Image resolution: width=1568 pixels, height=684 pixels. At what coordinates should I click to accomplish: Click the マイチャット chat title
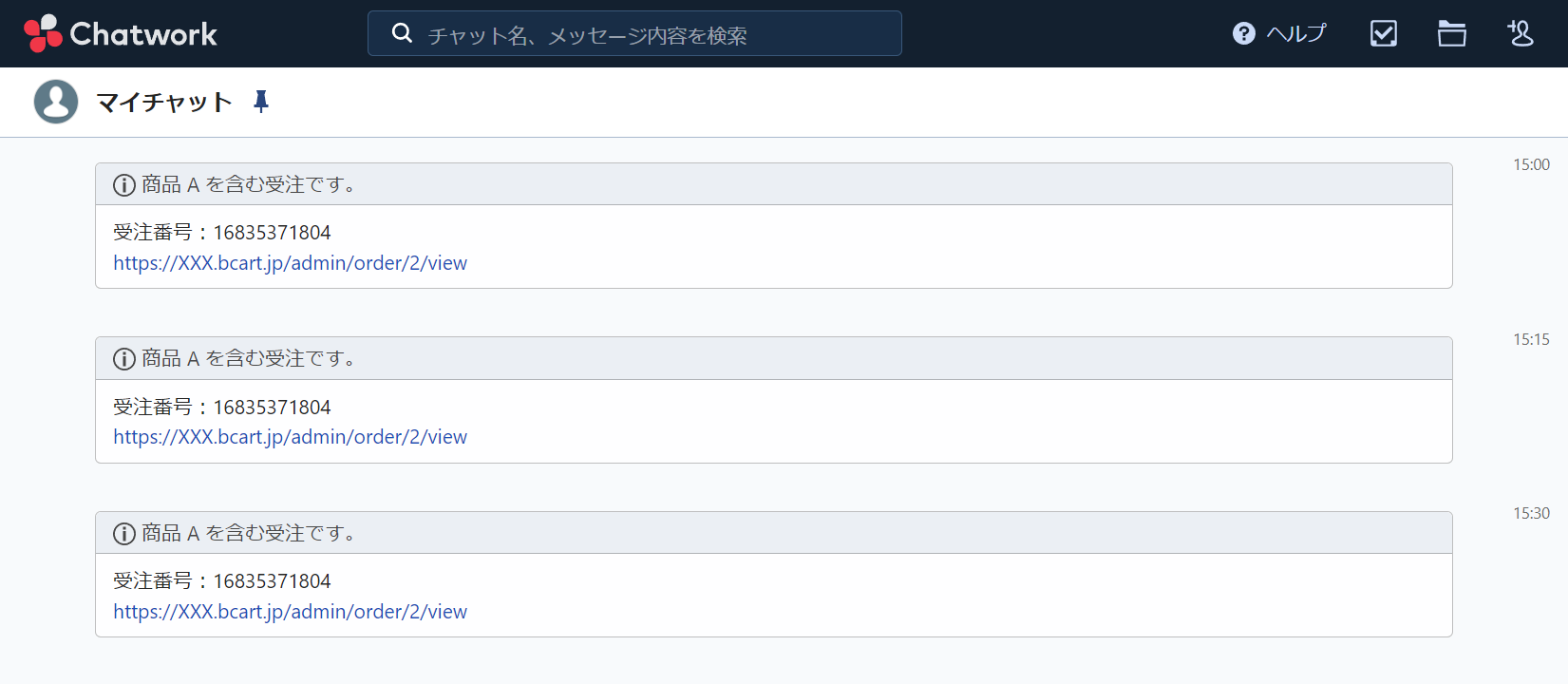click(x=164, y=102)
